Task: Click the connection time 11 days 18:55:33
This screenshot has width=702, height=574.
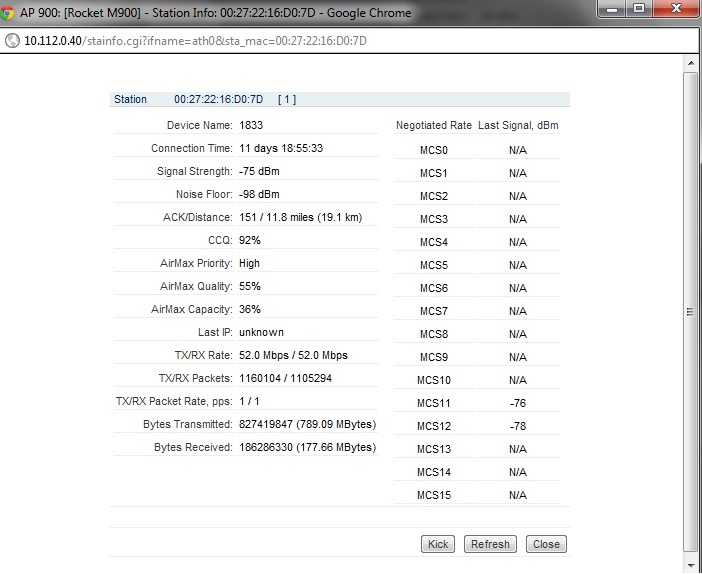Action: [x=281, y=148]
